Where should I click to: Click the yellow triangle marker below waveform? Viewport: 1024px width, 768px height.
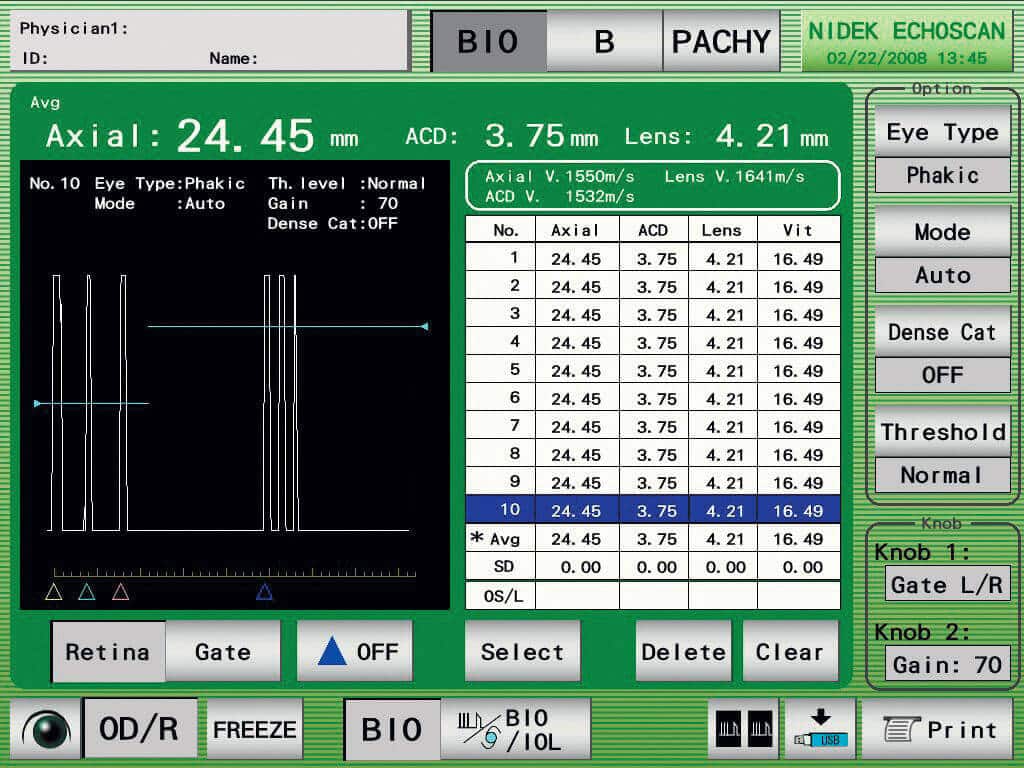pyautogui.click(x=54, y=592)
